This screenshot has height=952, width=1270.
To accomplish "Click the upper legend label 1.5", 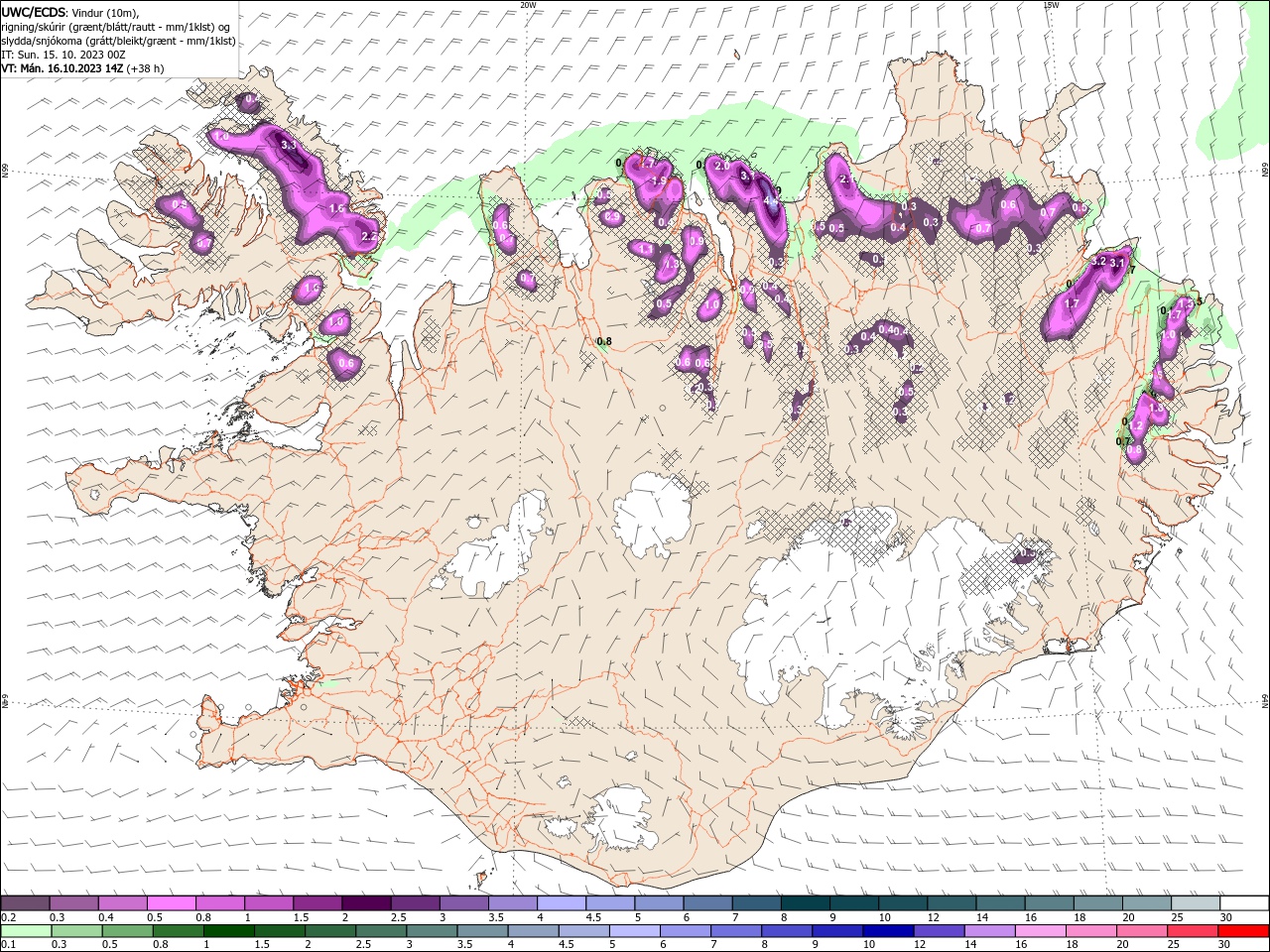I will [300, 917].
